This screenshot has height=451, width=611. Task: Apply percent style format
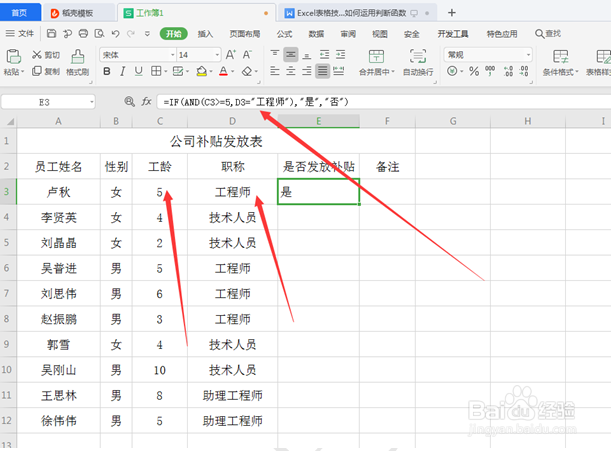[474, 71]
